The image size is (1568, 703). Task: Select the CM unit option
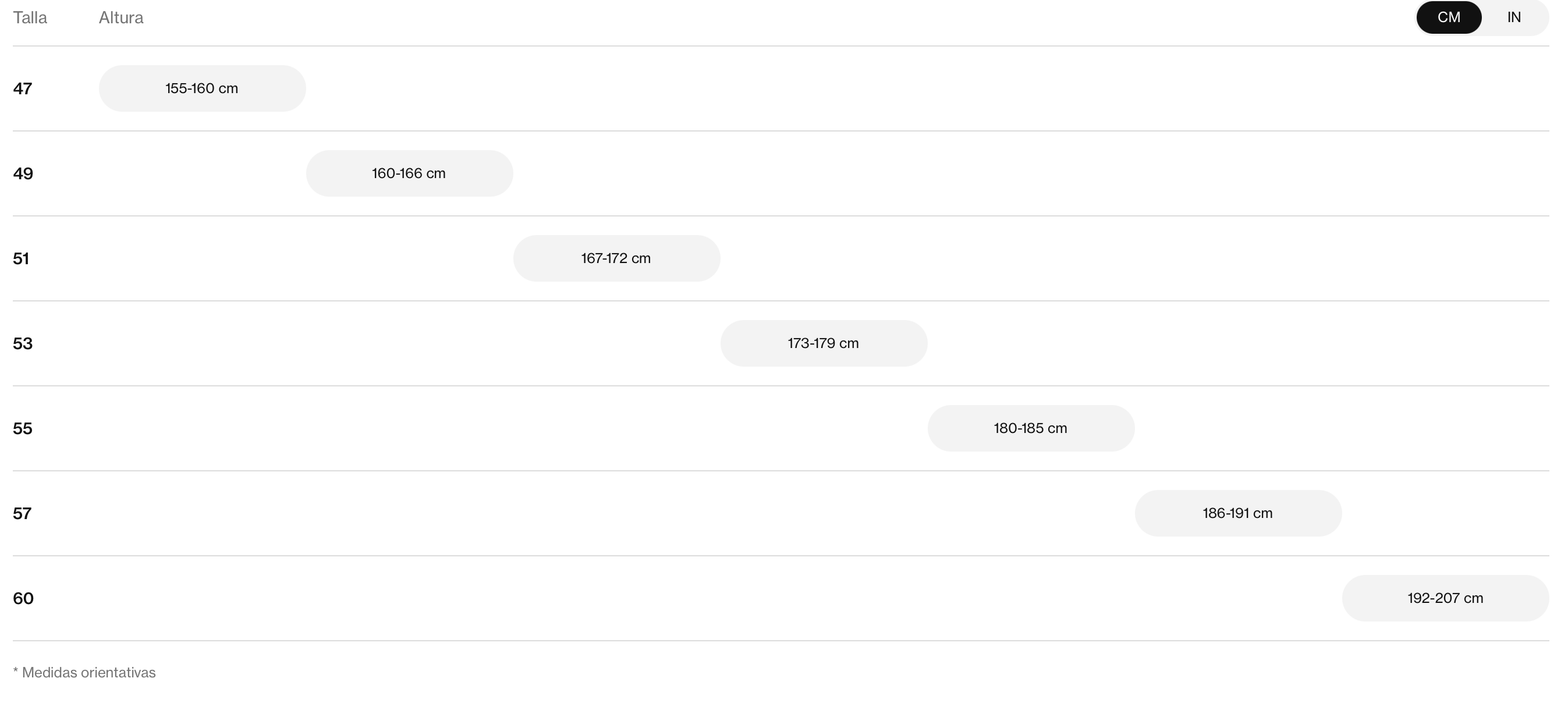[x=1449, y=17]
